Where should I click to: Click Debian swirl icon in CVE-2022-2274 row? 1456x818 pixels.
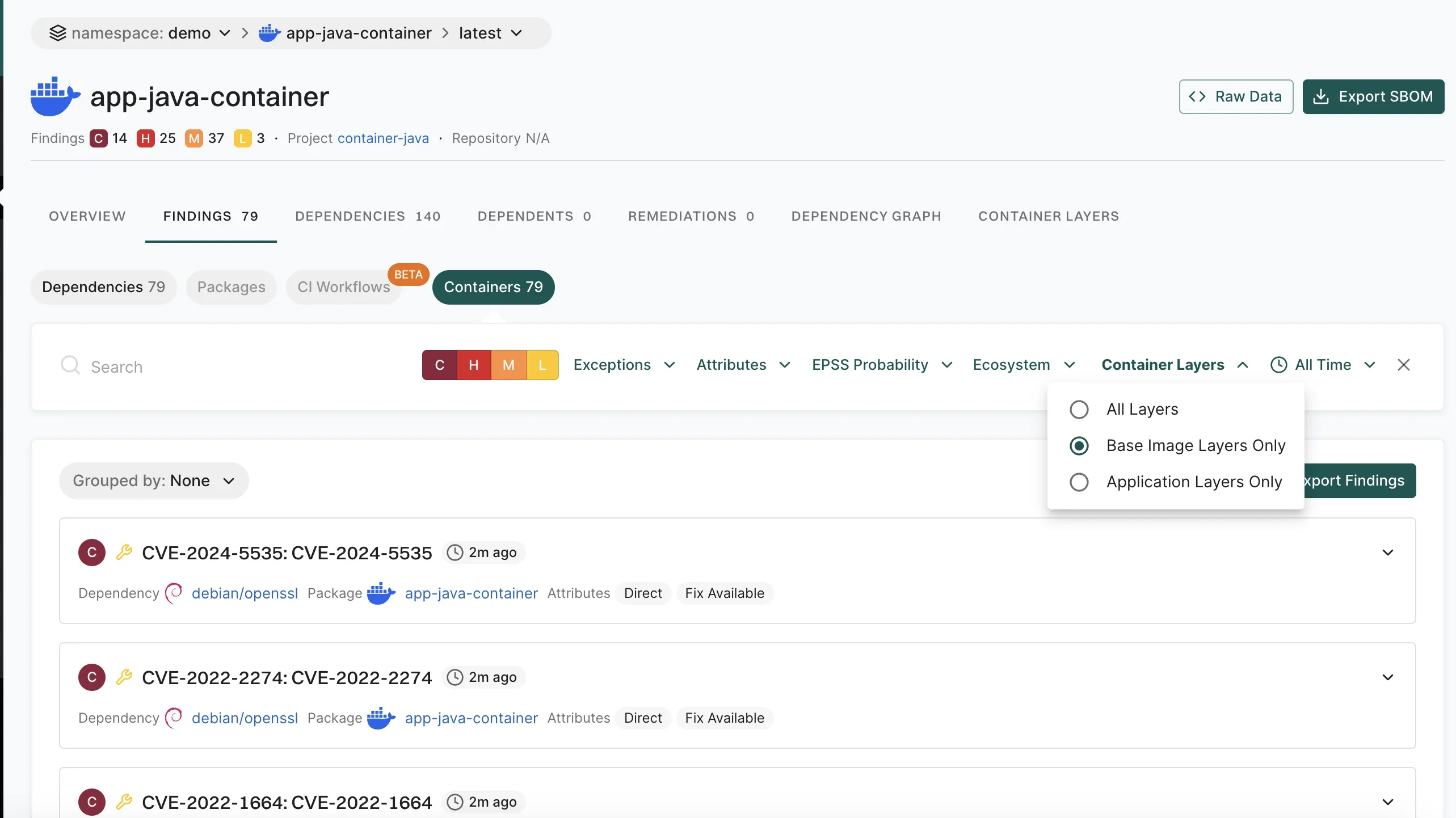174,718
